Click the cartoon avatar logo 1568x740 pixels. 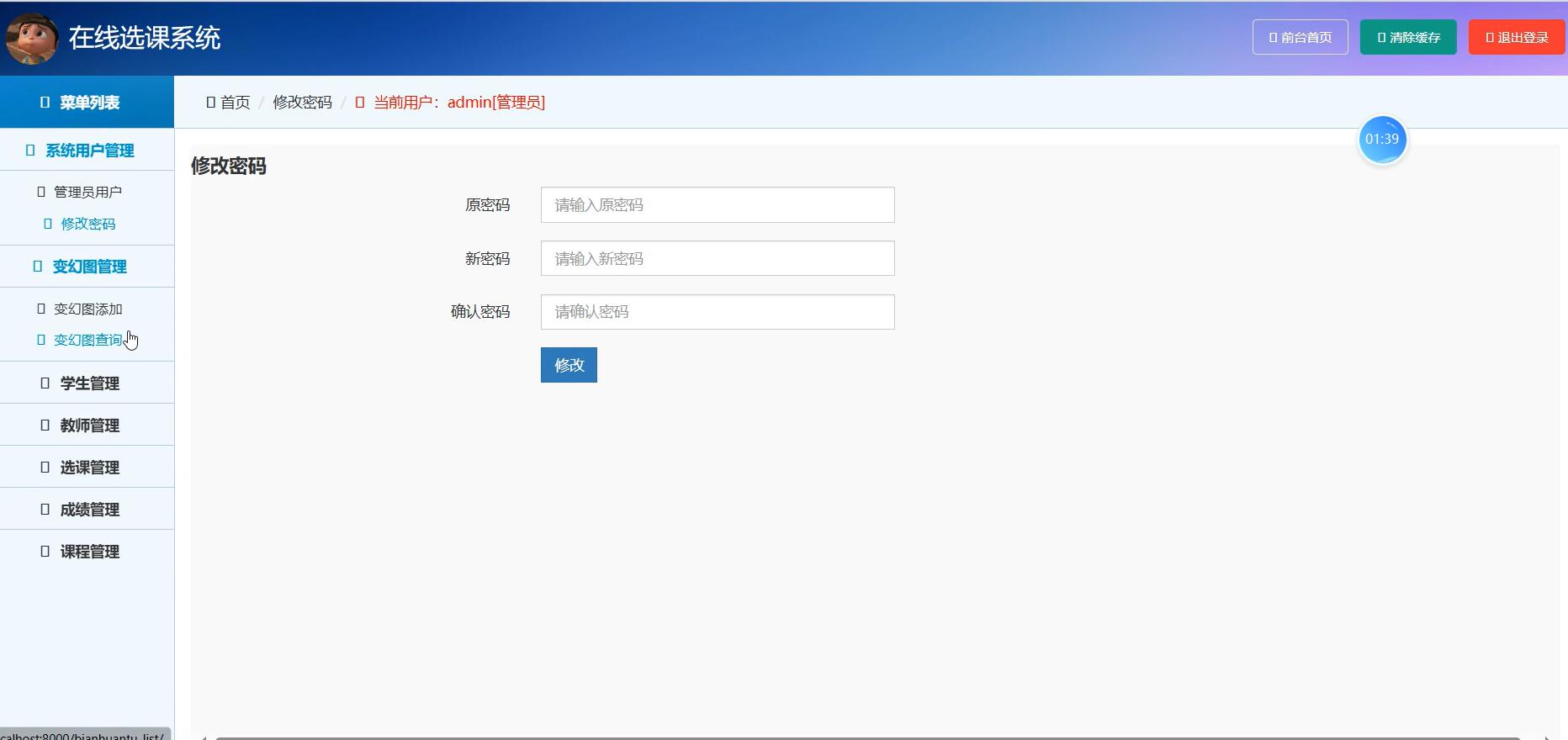[x=32, y=39]
